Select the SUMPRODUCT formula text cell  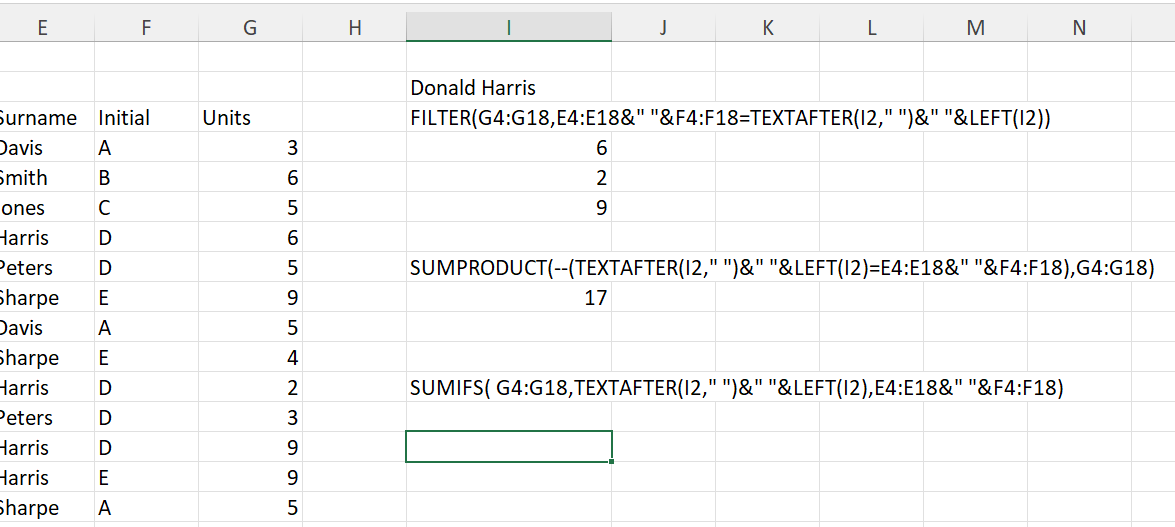pos(509,268)
